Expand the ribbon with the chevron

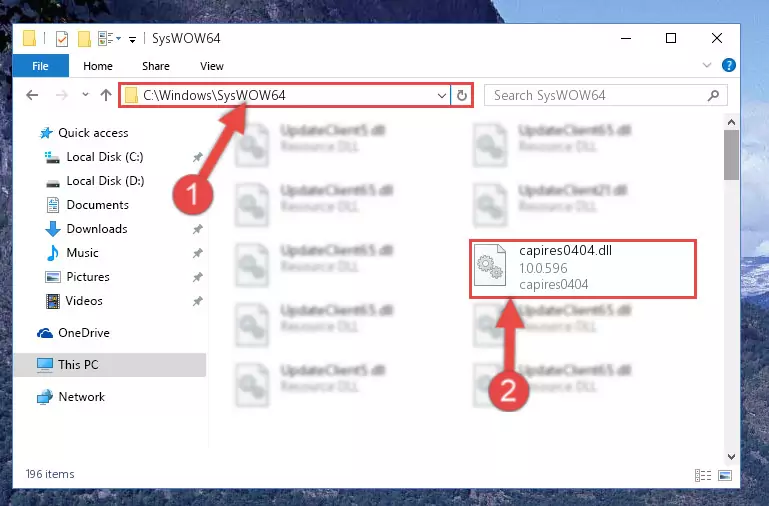tap(707, 65)
